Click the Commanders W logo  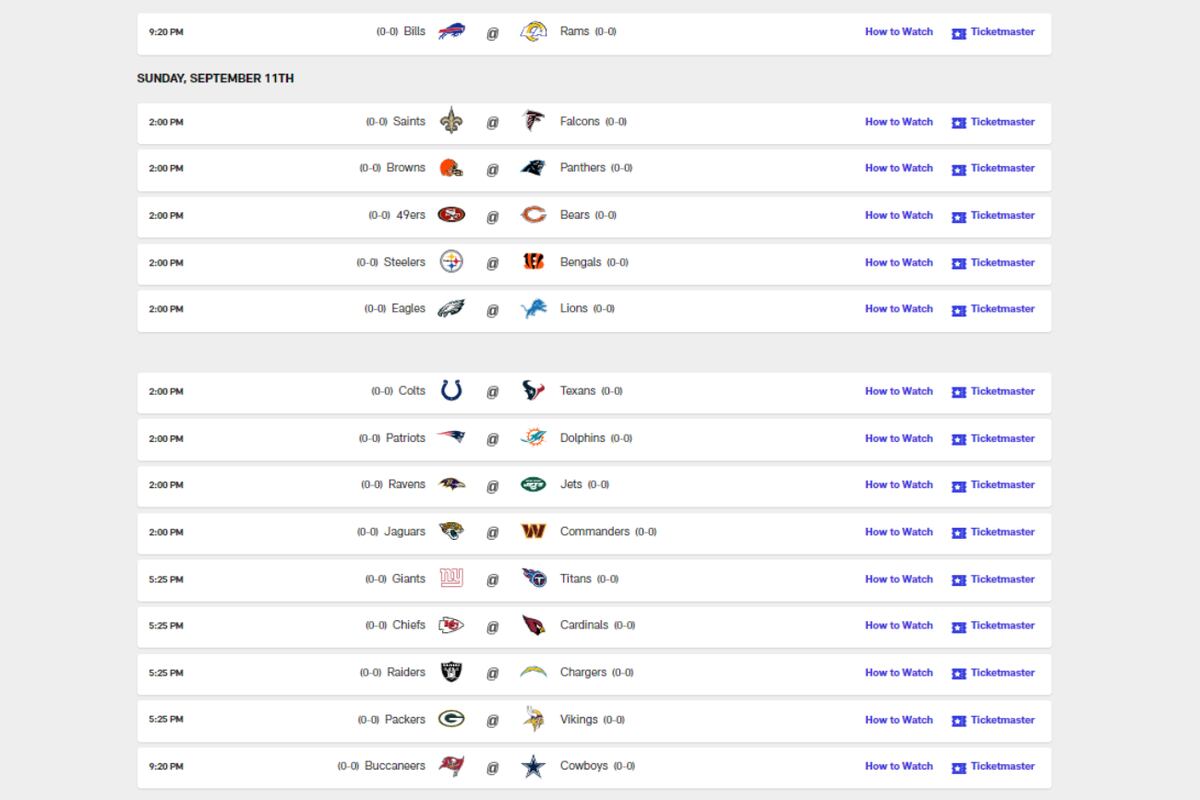coord(534,532)
